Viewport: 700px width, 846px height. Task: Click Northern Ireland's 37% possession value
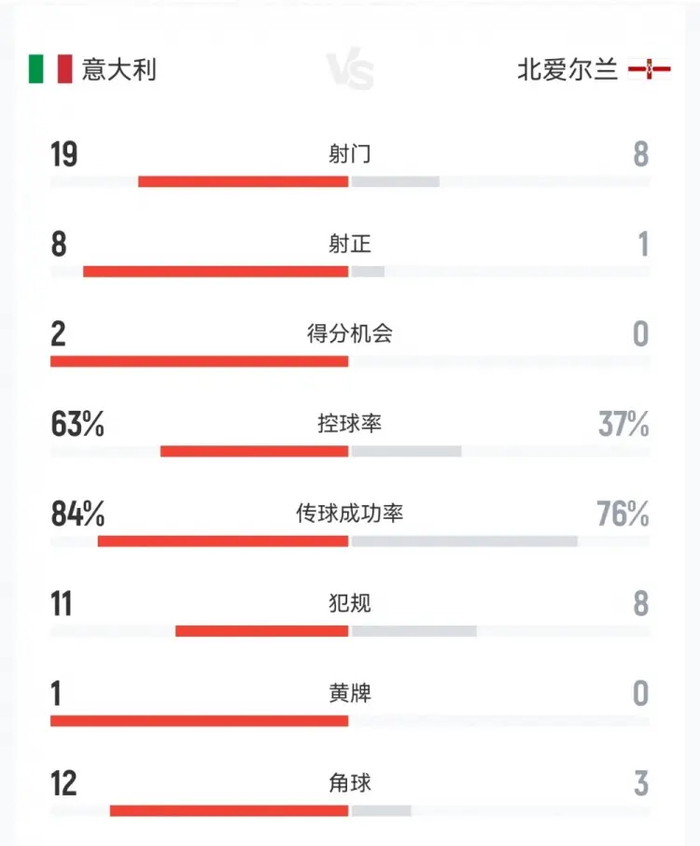click(624, 424)
